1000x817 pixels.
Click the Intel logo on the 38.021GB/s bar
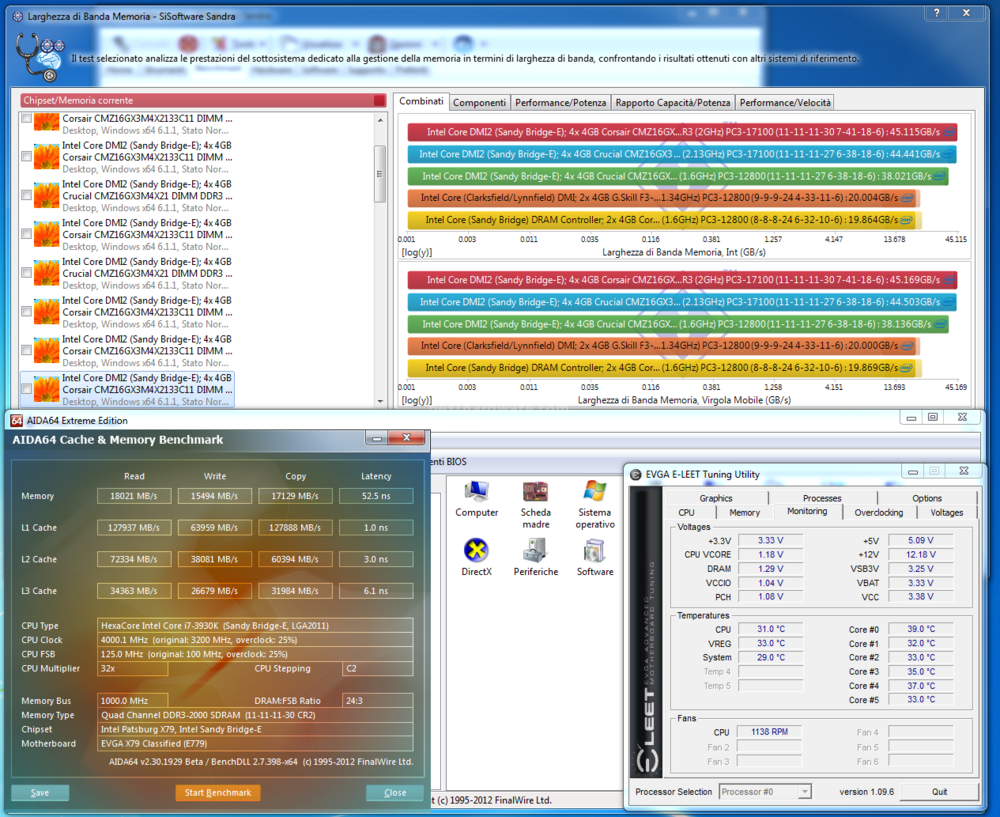[939, 176]
